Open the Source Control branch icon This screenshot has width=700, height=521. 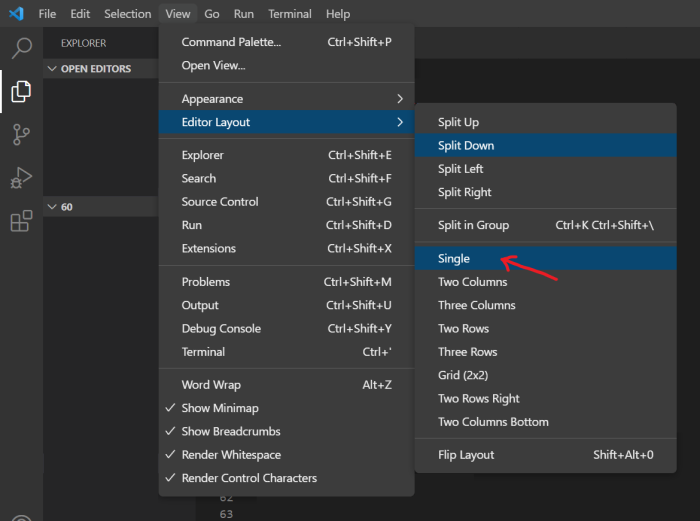[21, 134]
